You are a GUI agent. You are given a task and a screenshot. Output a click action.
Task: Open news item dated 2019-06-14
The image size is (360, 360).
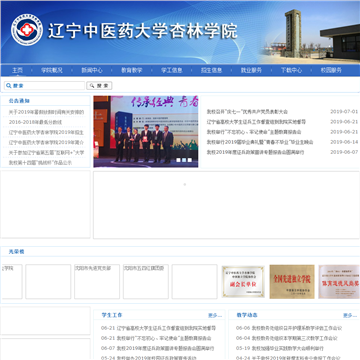(260, 142)
